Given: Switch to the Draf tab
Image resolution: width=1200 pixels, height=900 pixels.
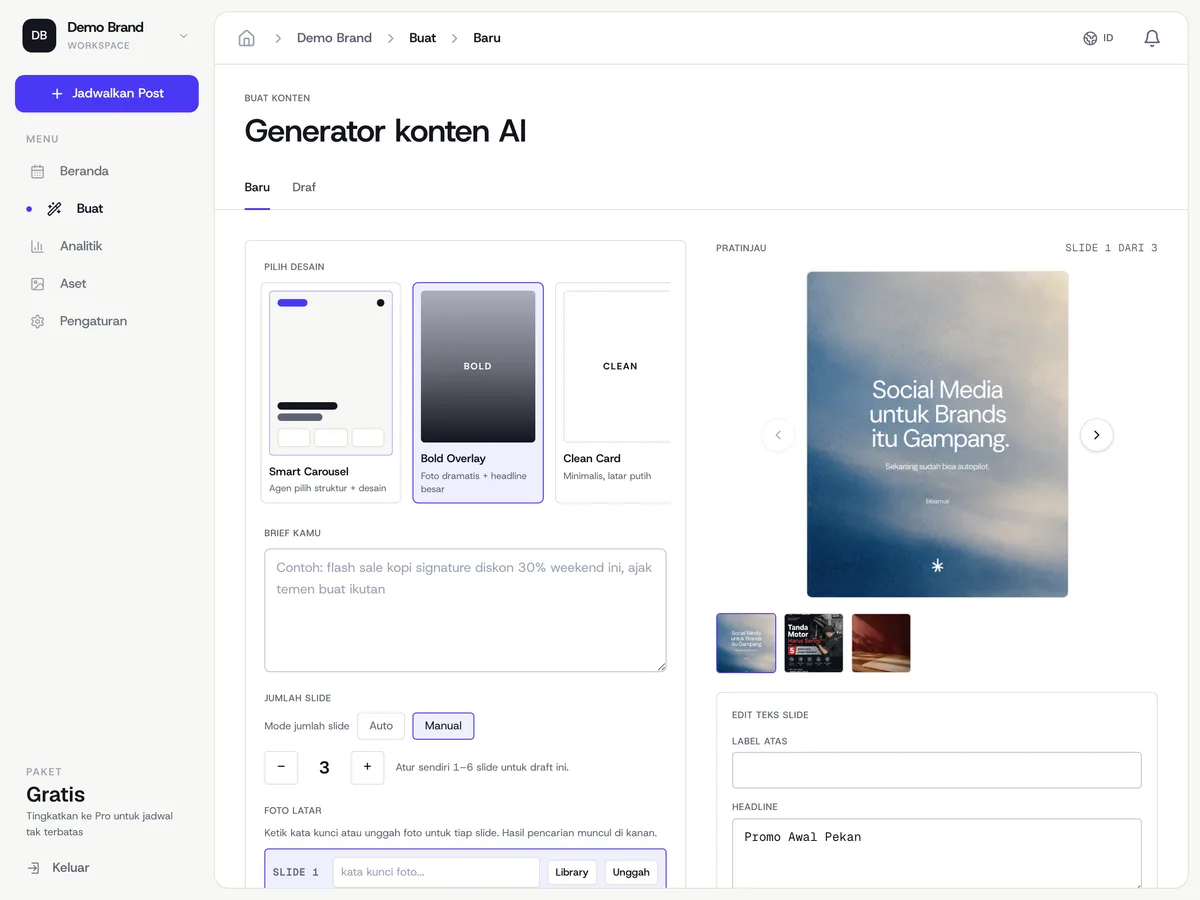Looking at the screenshot, I should 304,187.
